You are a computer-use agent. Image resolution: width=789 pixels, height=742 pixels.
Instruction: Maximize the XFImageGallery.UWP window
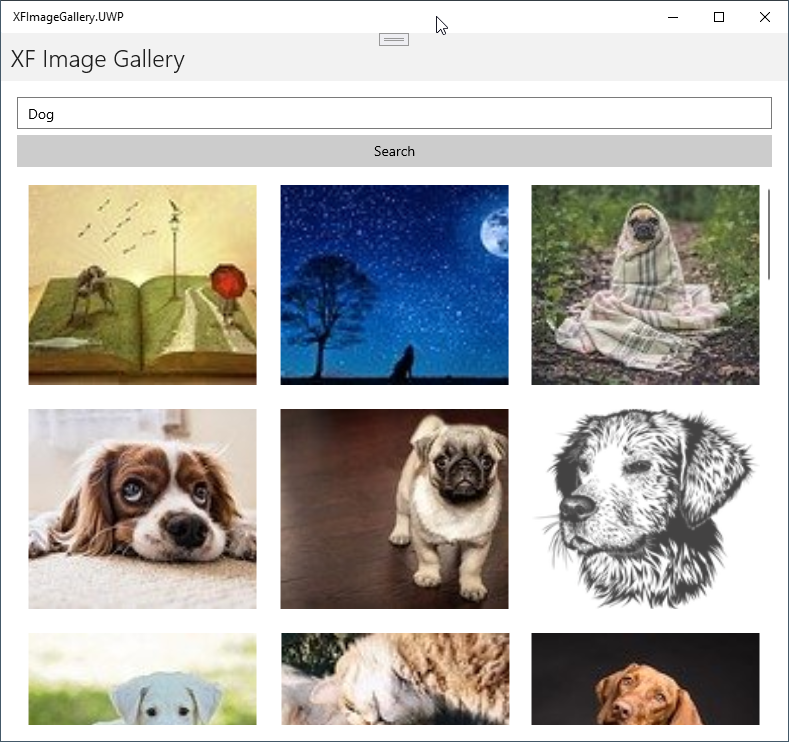click(x=718, y=17)
